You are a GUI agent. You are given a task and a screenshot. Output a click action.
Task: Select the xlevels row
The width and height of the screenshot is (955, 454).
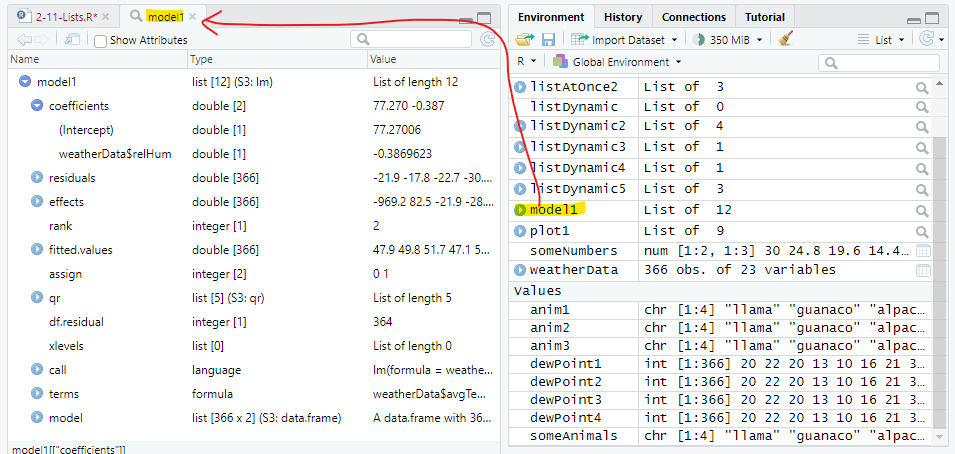coord(253,346)
